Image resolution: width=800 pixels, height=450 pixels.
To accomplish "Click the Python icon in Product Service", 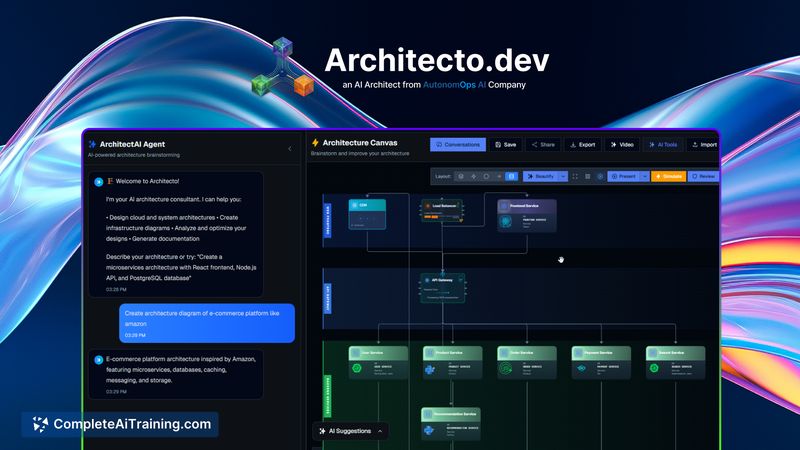I will 430,369.
